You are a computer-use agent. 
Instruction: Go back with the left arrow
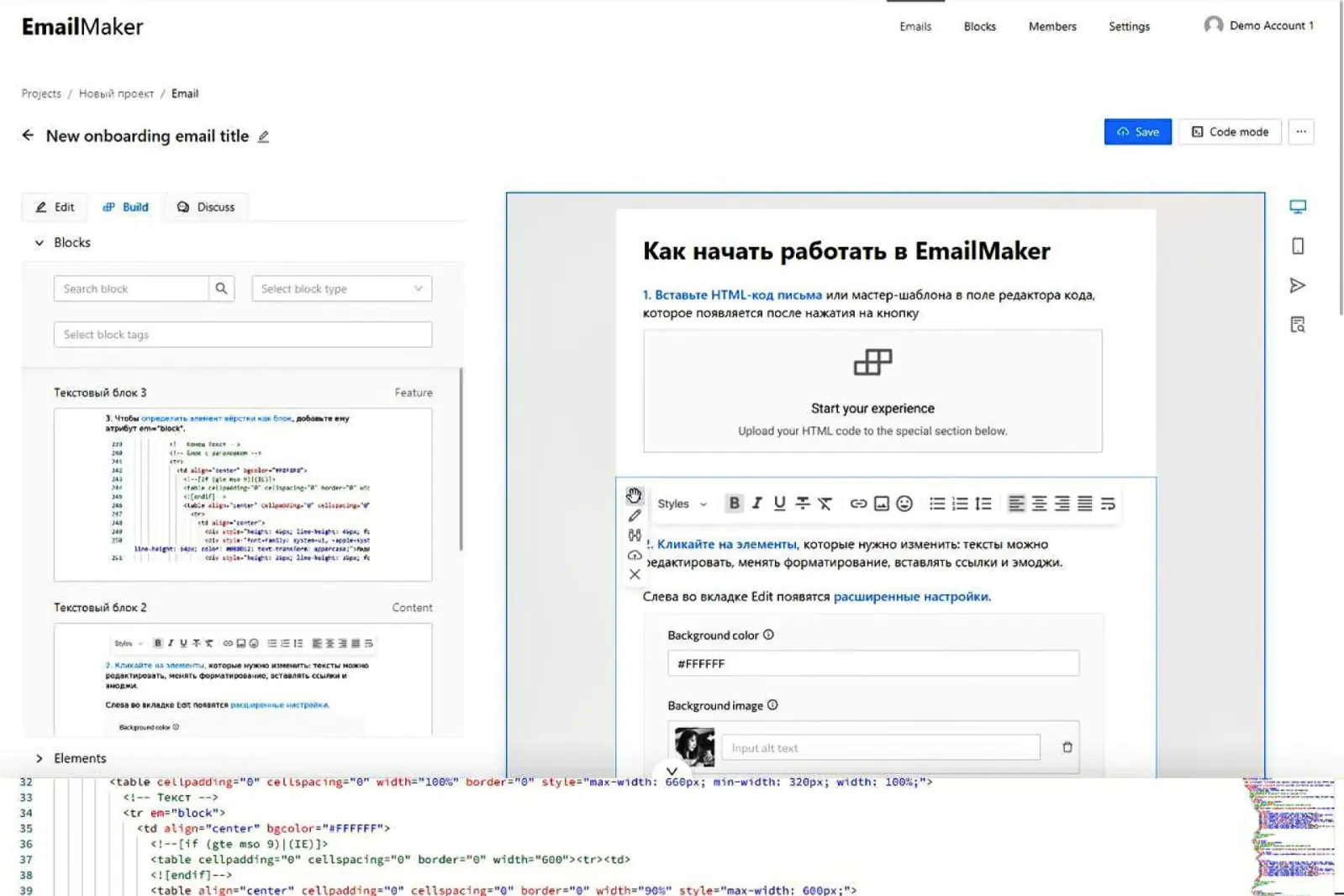click(x=28, y=135)
